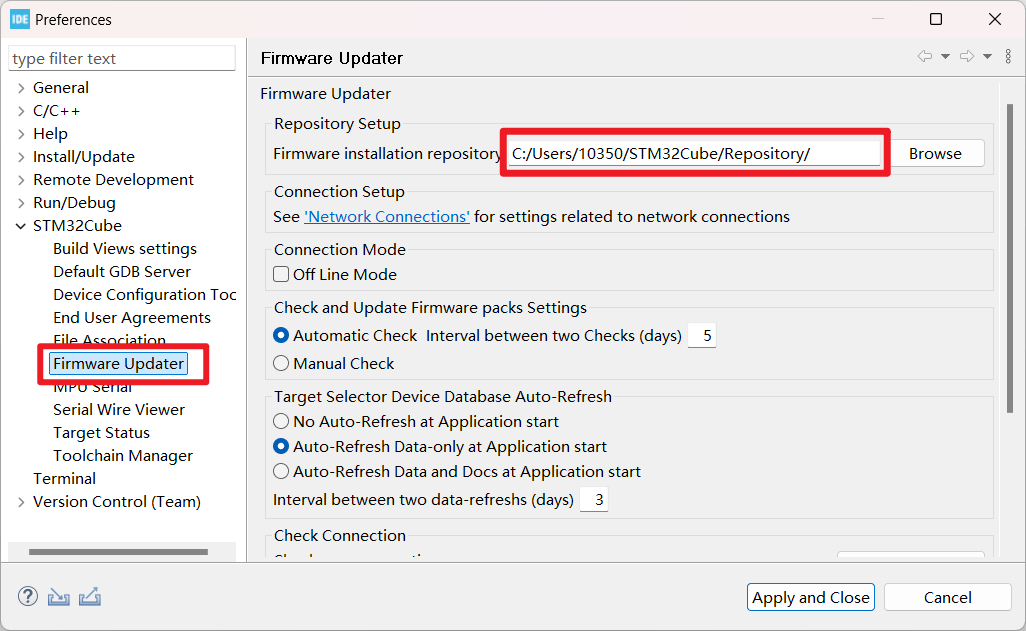The image size is (1026, 631).
Task: Select Toolchain Manager in the tree
Action: (x=123, y=456)
